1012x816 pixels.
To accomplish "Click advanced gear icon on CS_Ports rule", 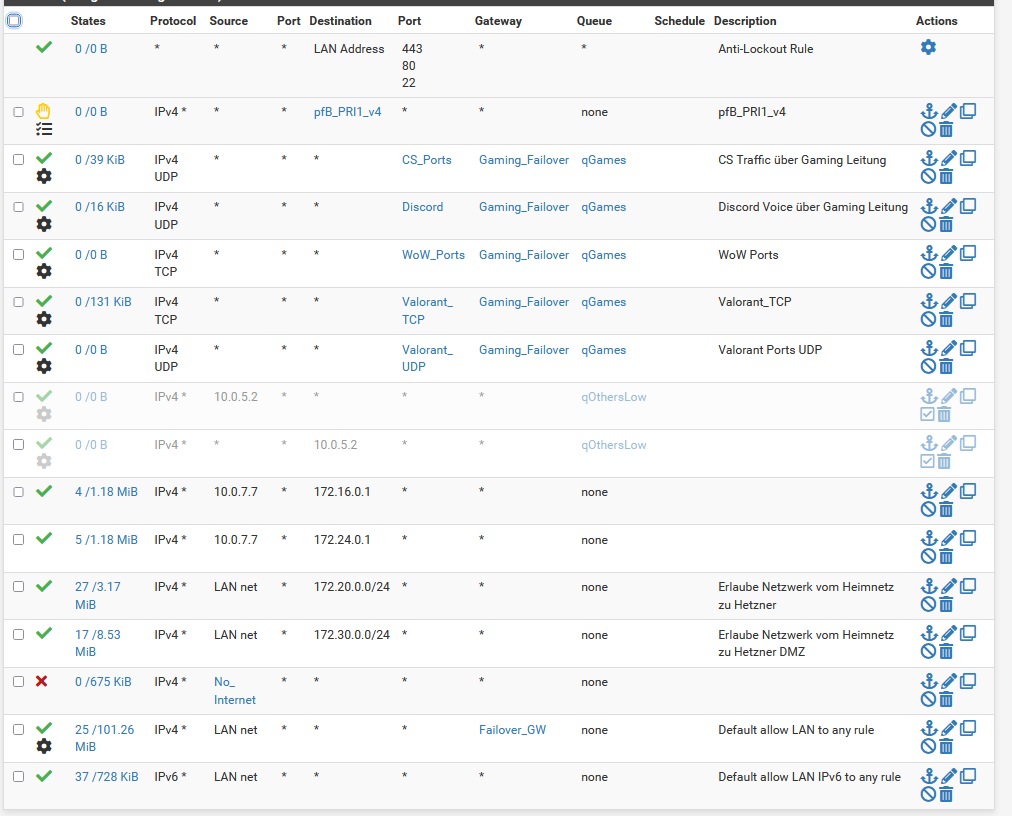I will (x=44, y=176).
